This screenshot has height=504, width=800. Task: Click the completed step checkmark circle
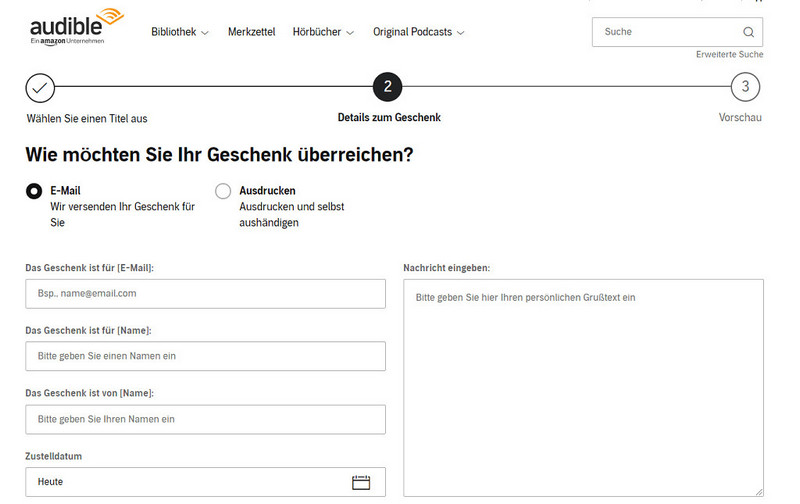tap(40, 88)
